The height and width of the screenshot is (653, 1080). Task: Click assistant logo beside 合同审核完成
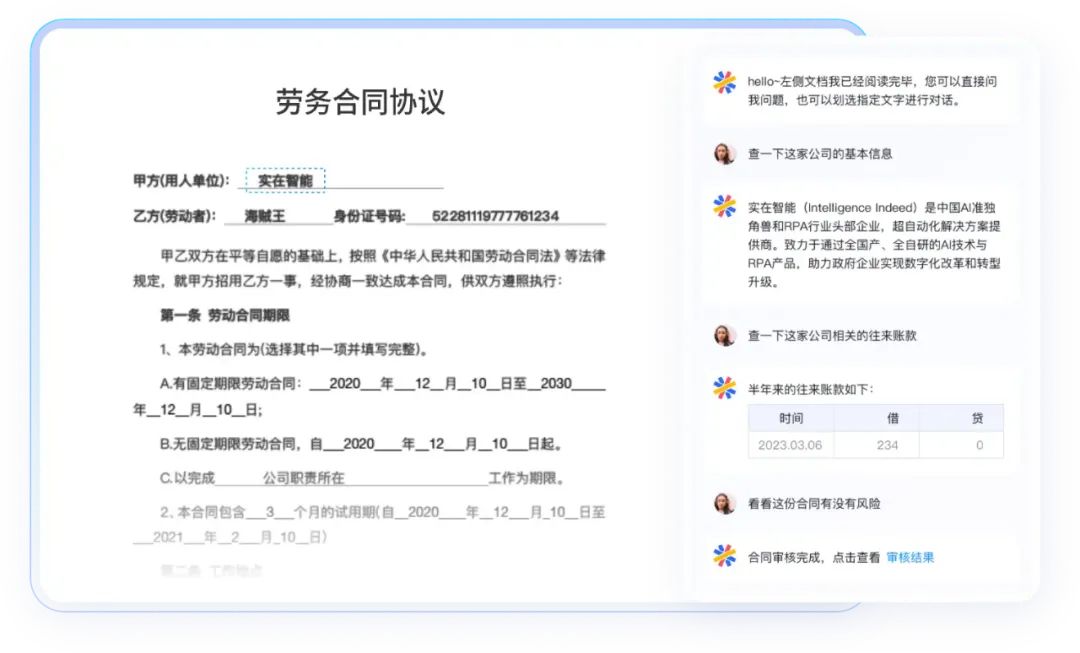point(724,556)
